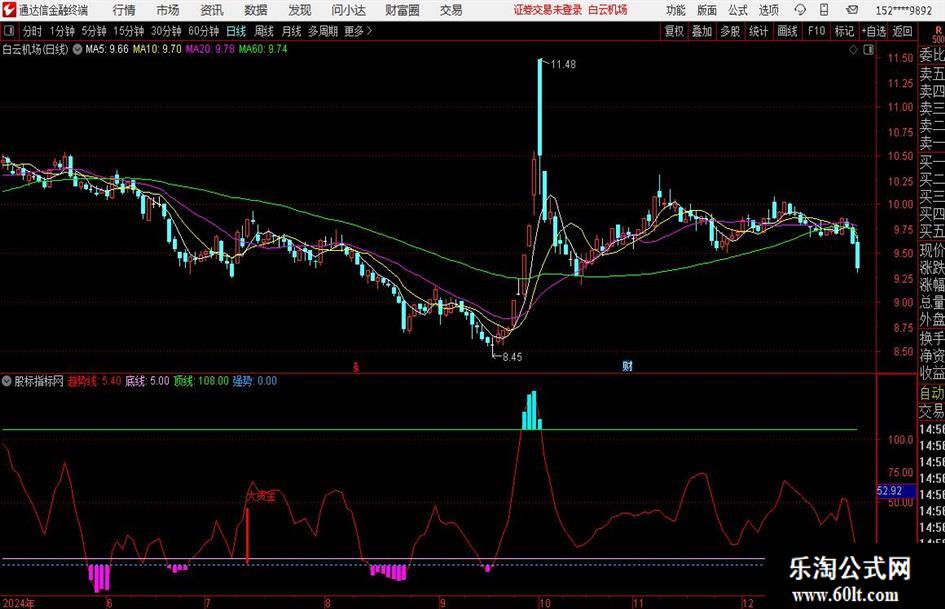945x609 pixels.
Task: Click the 自动 side tab
Action: [x=932, y=393]
